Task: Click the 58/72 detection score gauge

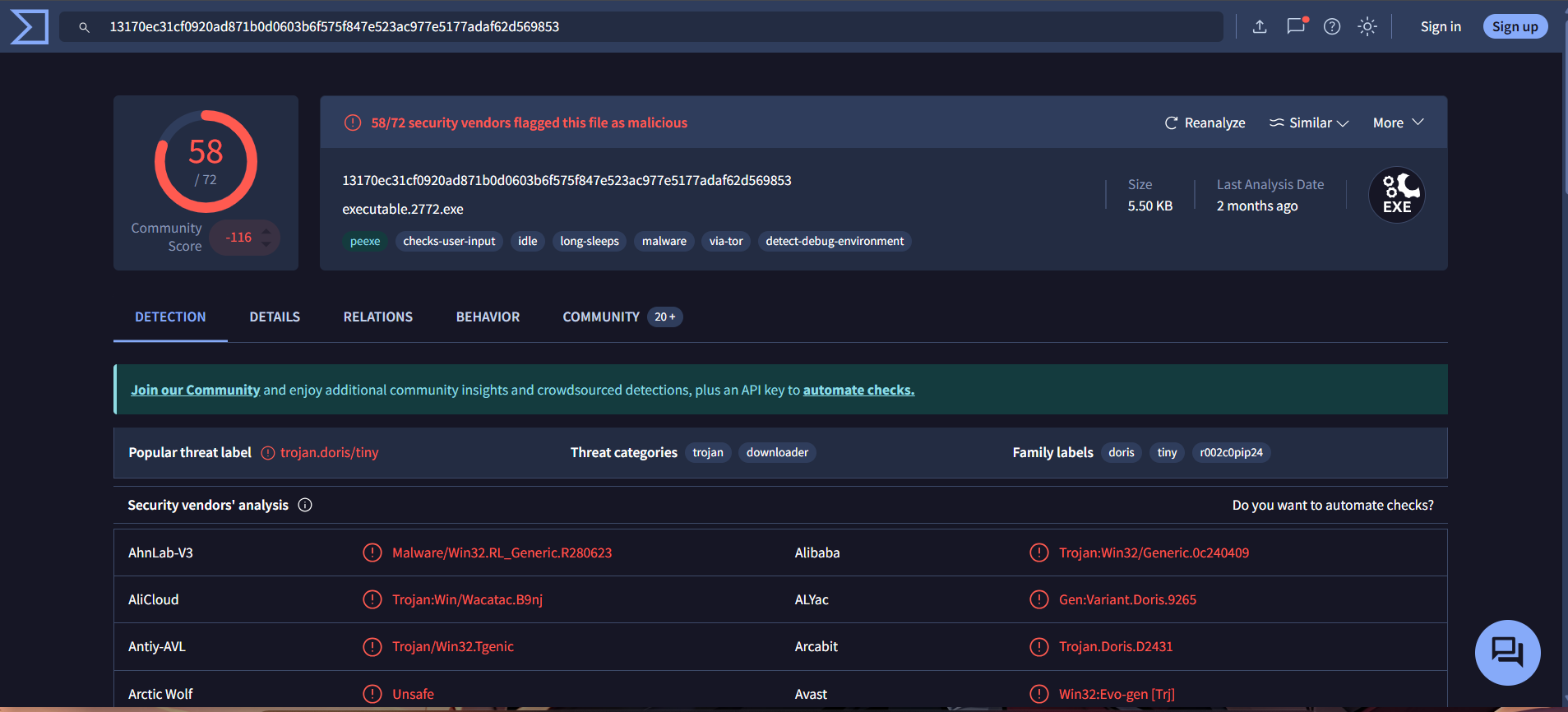Action: [x=206, y=161]
